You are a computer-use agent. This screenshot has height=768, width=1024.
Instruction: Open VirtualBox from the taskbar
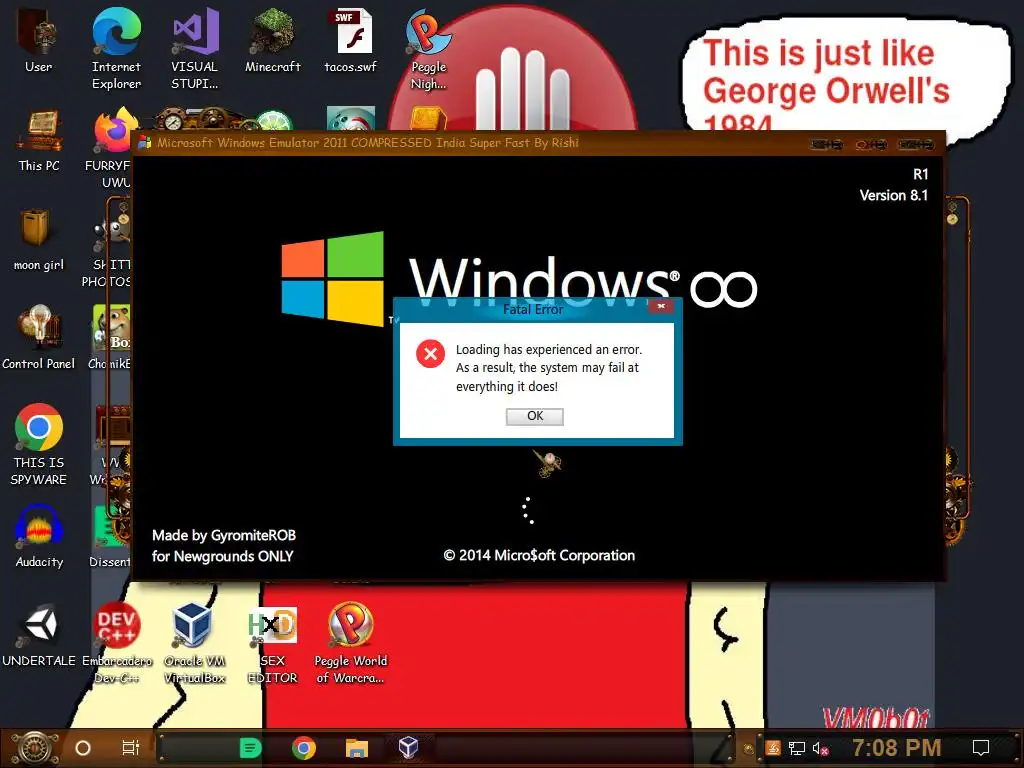(x=408, y=748)
